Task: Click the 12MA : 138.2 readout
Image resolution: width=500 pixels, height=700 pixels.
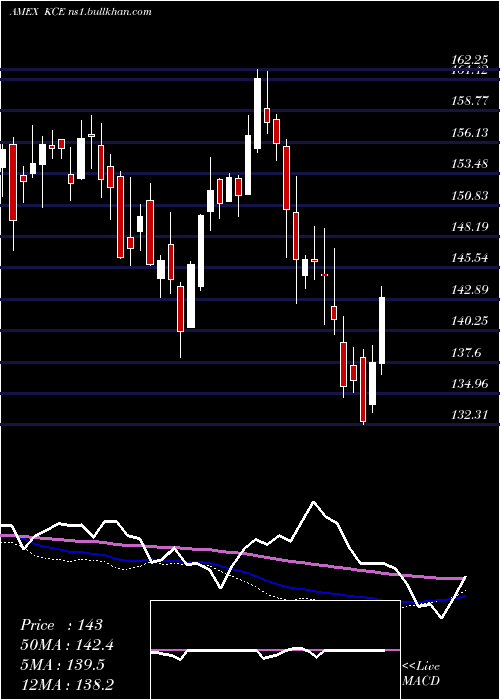Action: click(67, 685)
